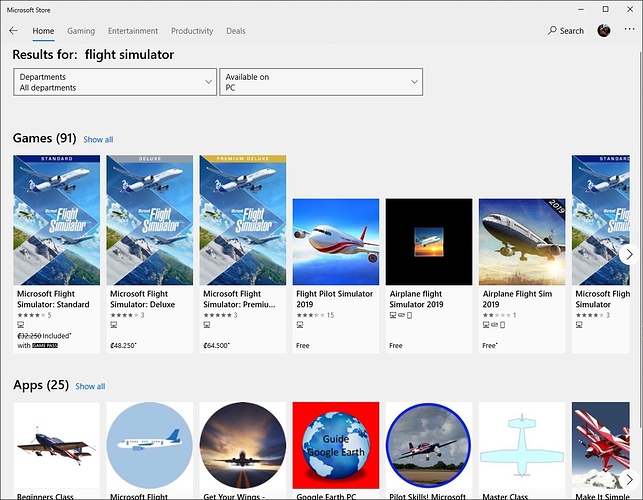Click the €48.250 price
643x500 pixels.
coord(123,345)
